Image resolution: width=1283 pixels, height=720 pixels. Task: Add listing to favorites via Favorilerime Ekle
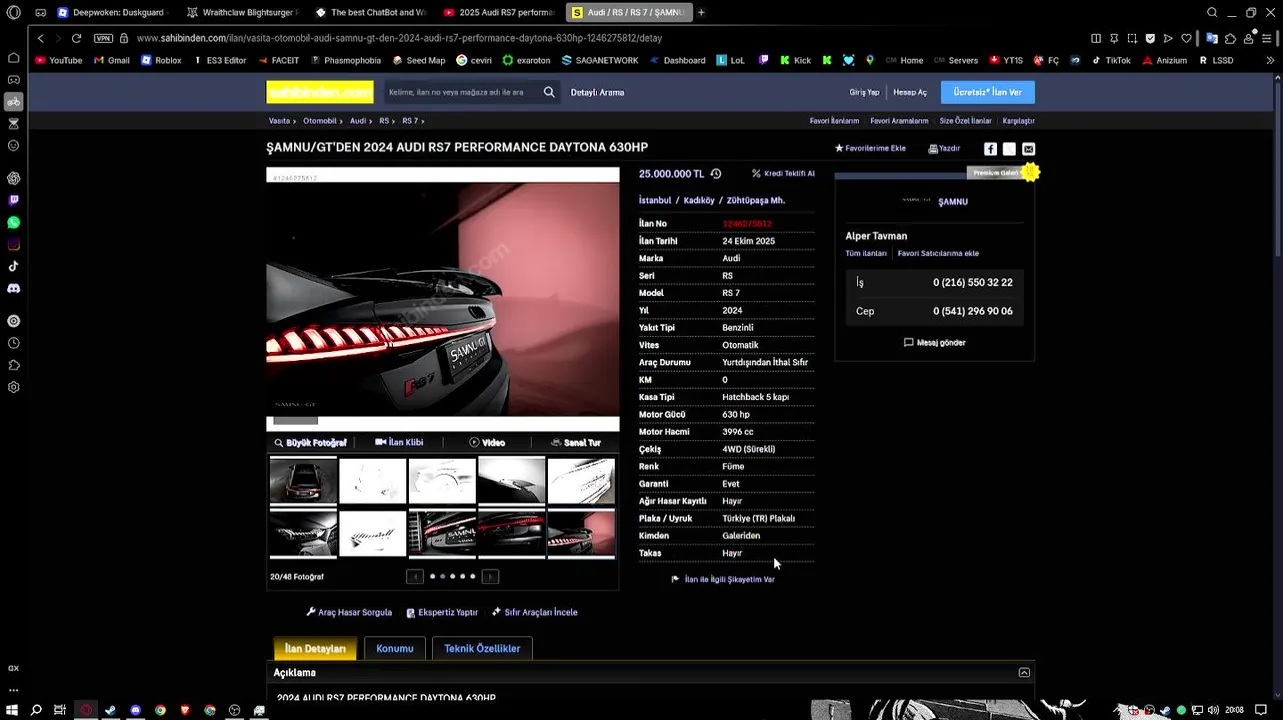click(x=870, y=148)
